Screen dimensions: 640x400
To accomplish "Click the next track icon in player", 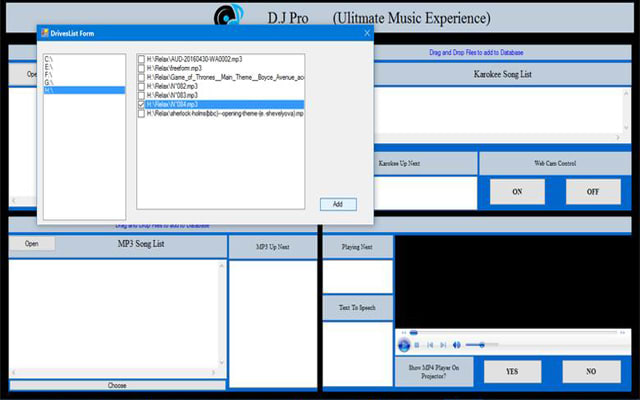I will tap(443, 345).
